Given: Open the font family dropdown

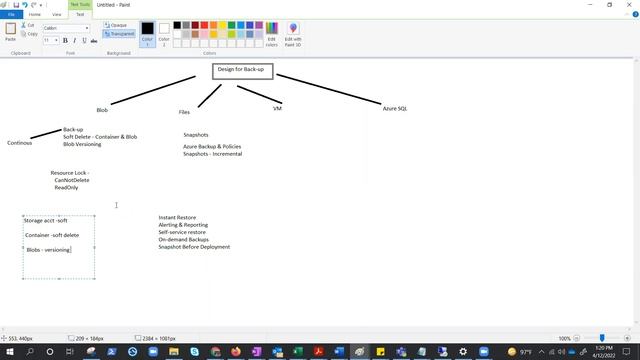Looking at the screenshot, I should [x=87, y=28].
